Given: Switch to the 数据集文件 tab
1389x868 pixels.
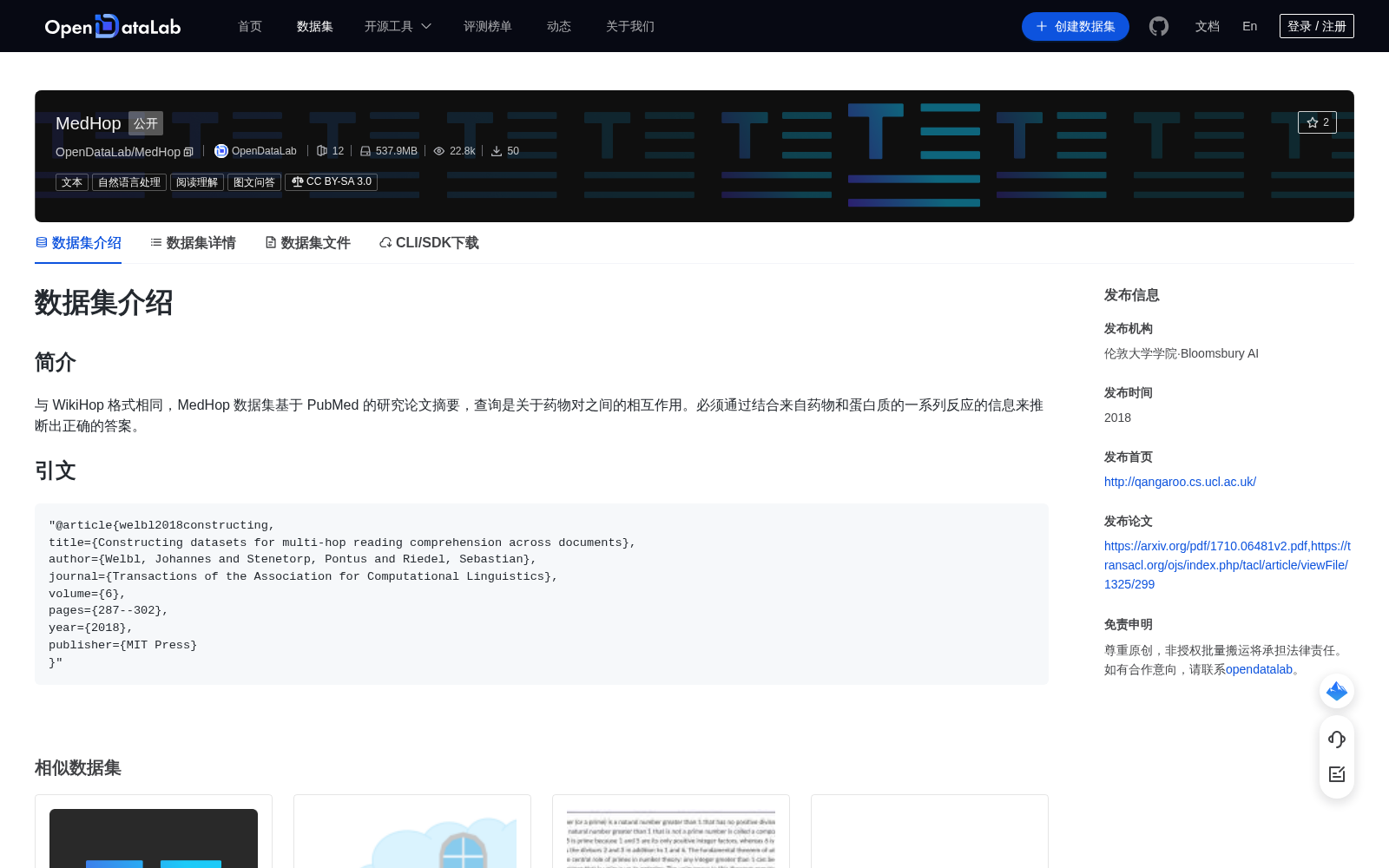Looking at the screenshot, I should point(307,243).
